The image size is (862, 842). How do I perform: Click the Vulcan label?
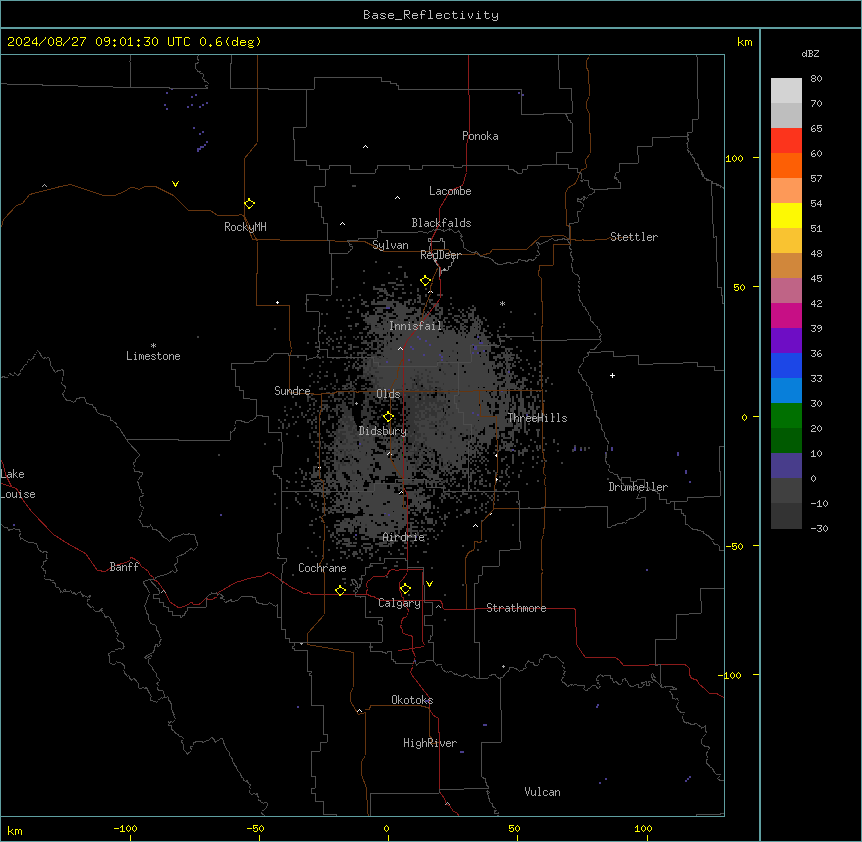[x=543, y=792]
